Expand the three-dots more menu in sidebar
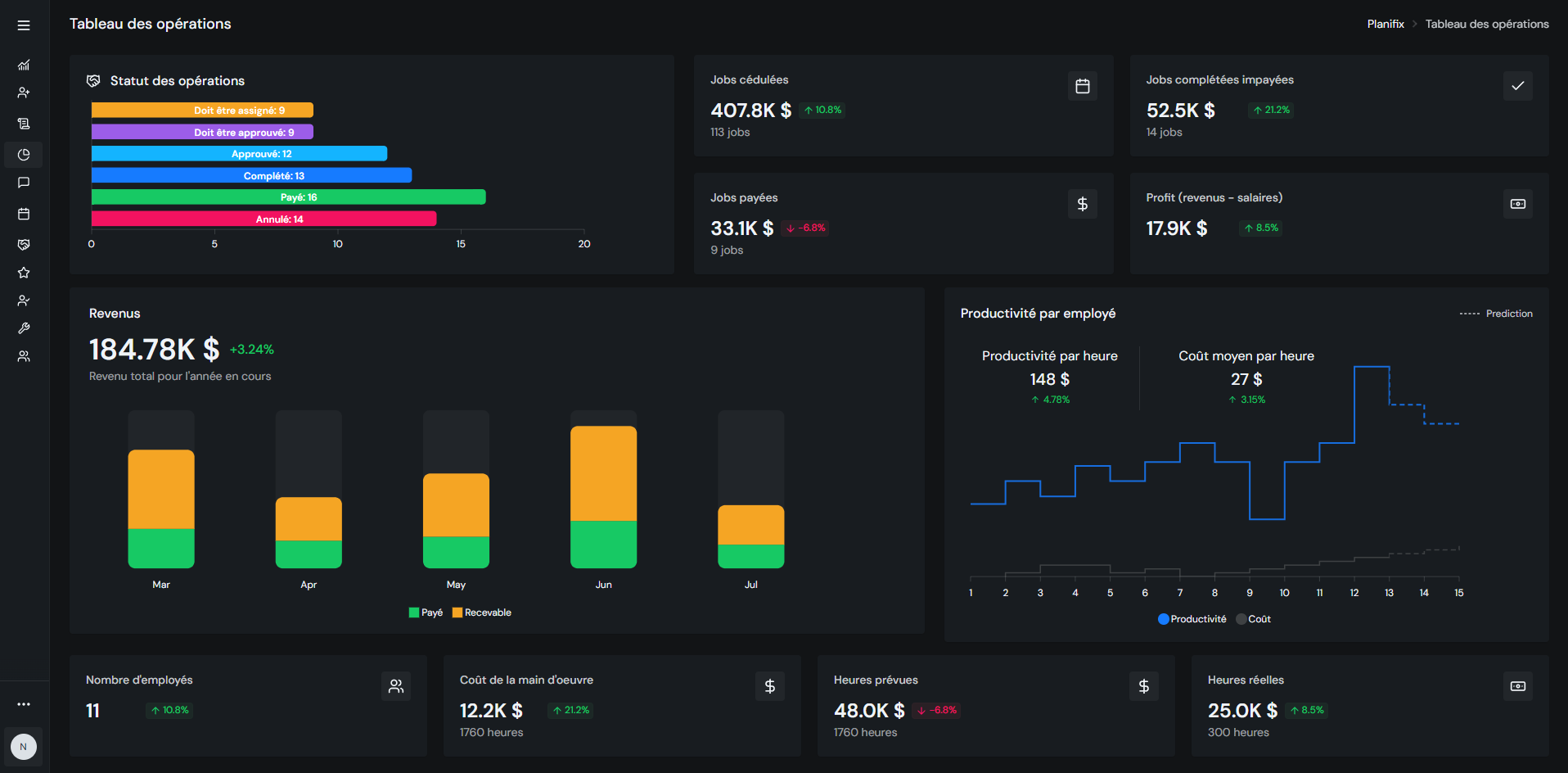1568x773 pixels. pos(24,704)
